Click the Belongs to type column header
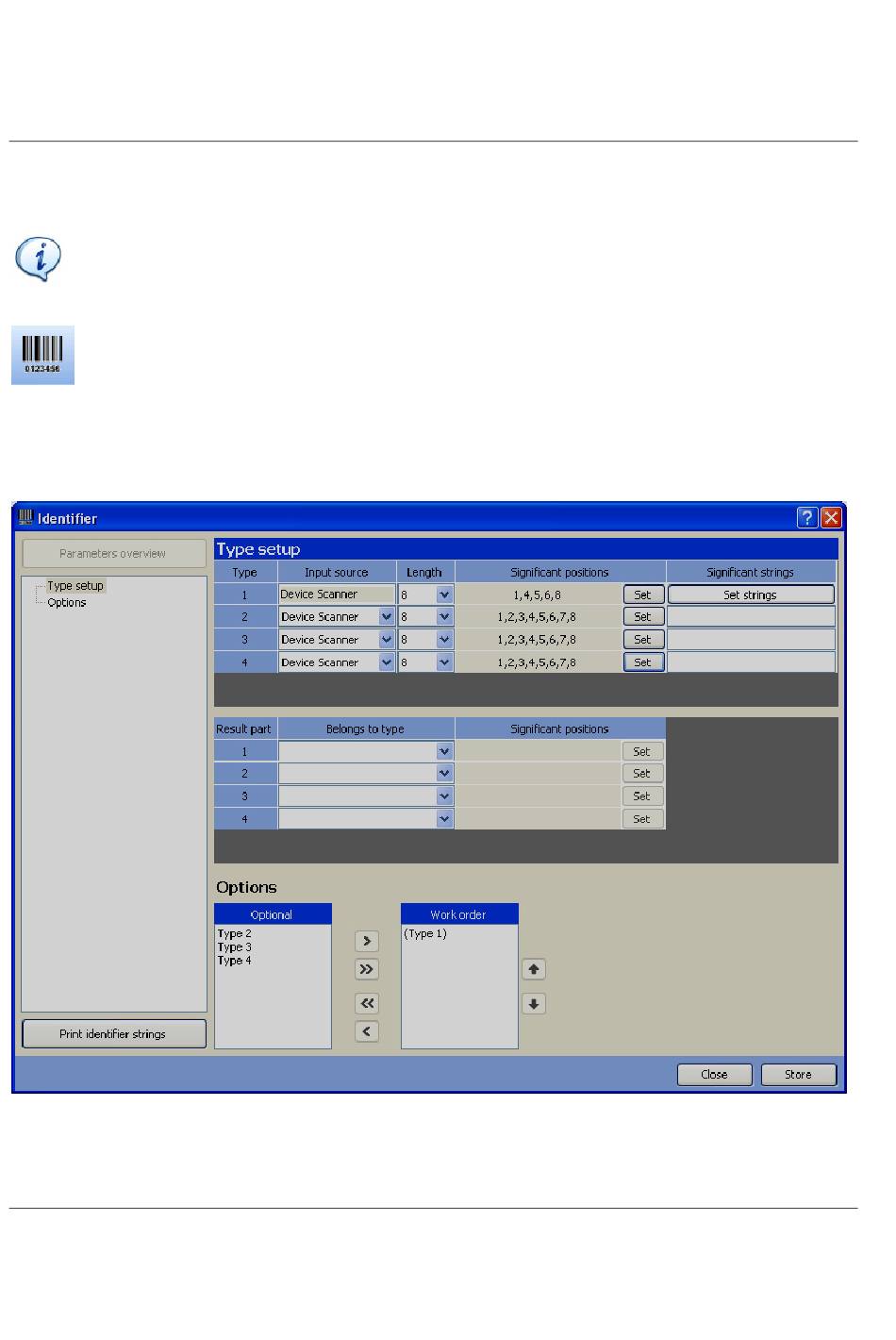Image resolution: width=896 pixels, height=1340 pixels. point(366,729)
